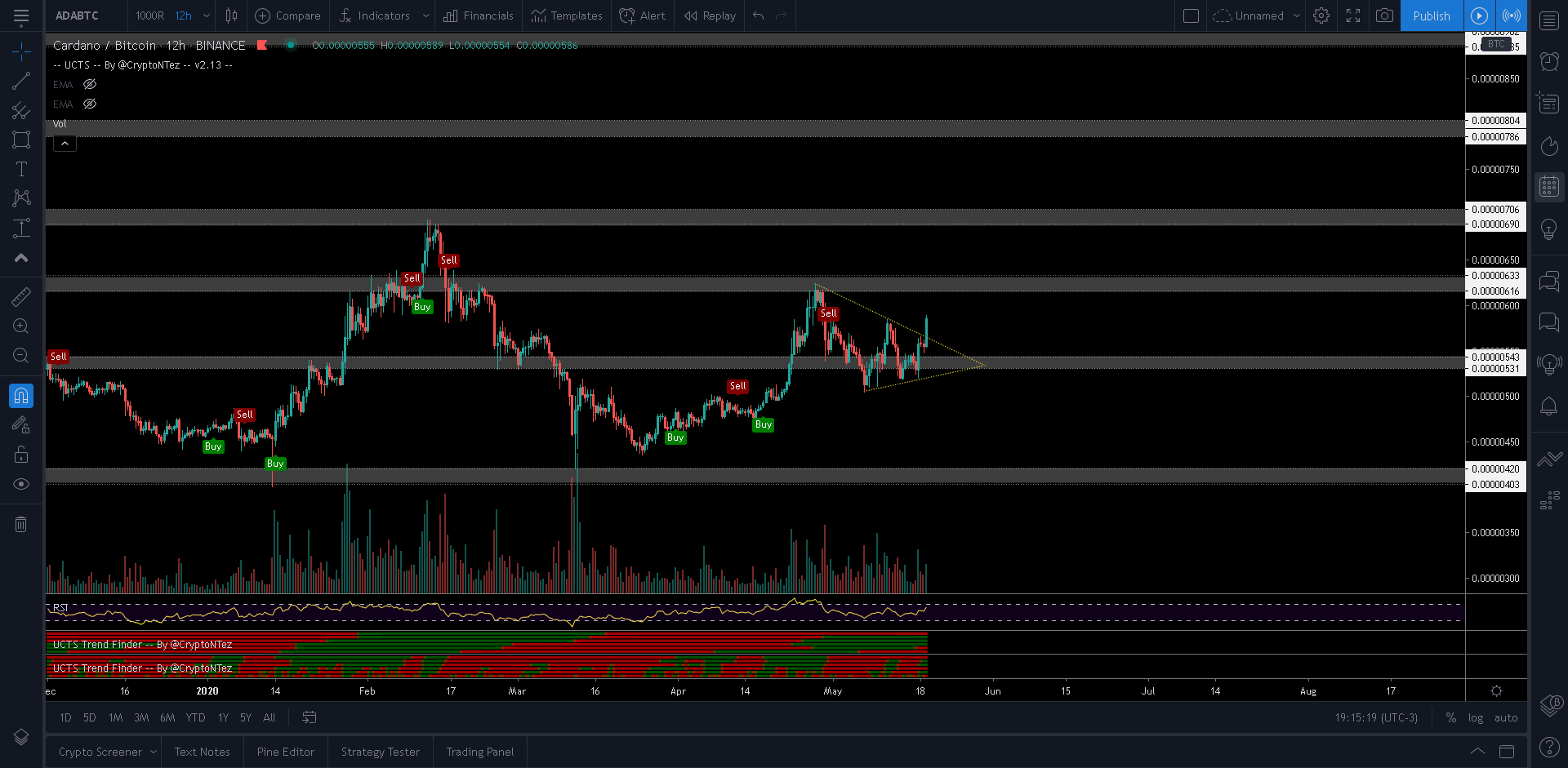The image size is (1568, 768).
Task: Select the Text annotation tool
Action: [x=21, y=169]
